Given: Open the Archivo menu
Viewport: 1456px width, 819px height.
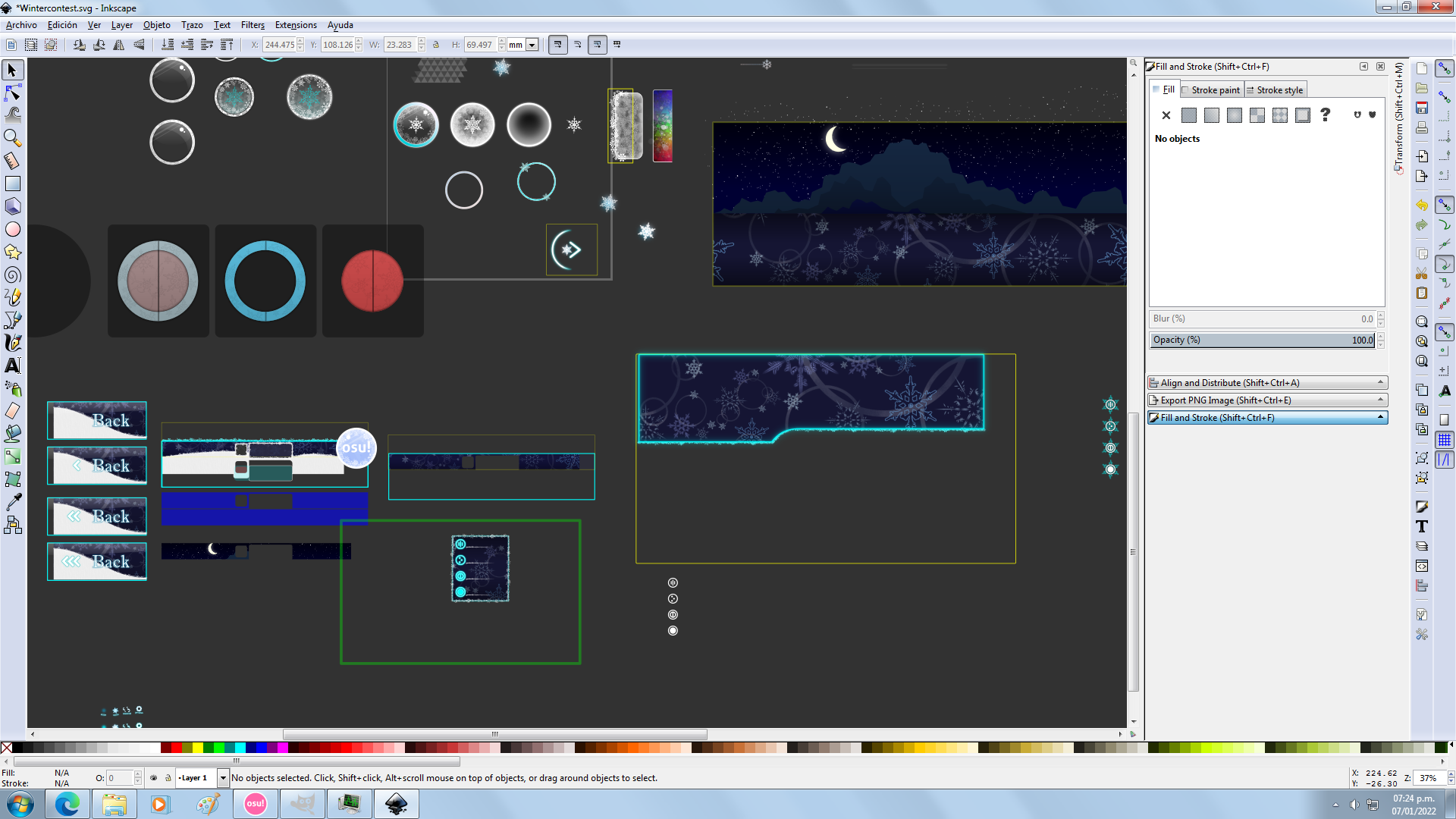Looking at the screenshot, I should coord(21,25).
